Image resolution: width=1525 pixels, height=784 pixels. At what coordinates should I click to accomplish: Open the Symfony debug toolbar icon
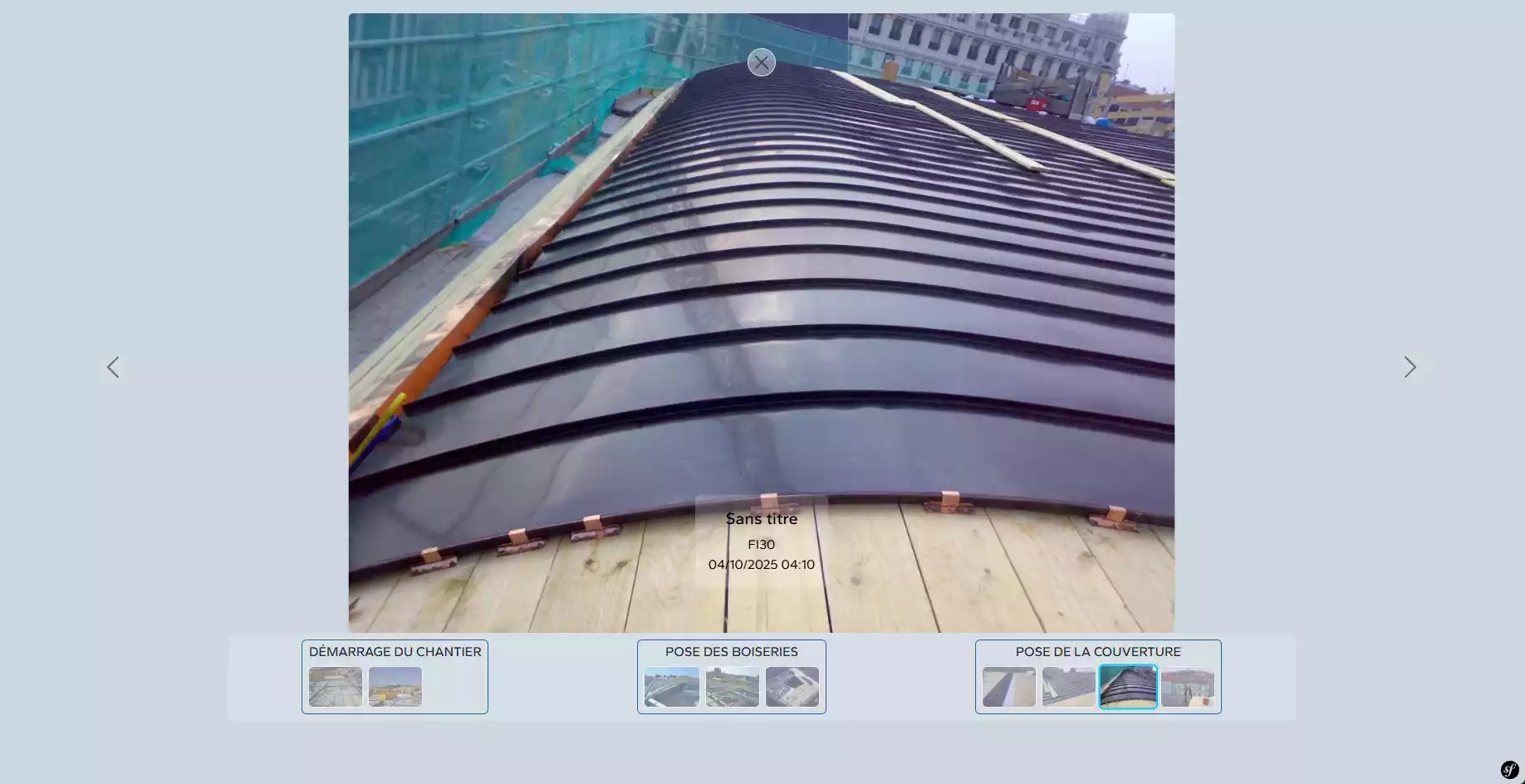pyautogui.click(x=1509, y=770)
